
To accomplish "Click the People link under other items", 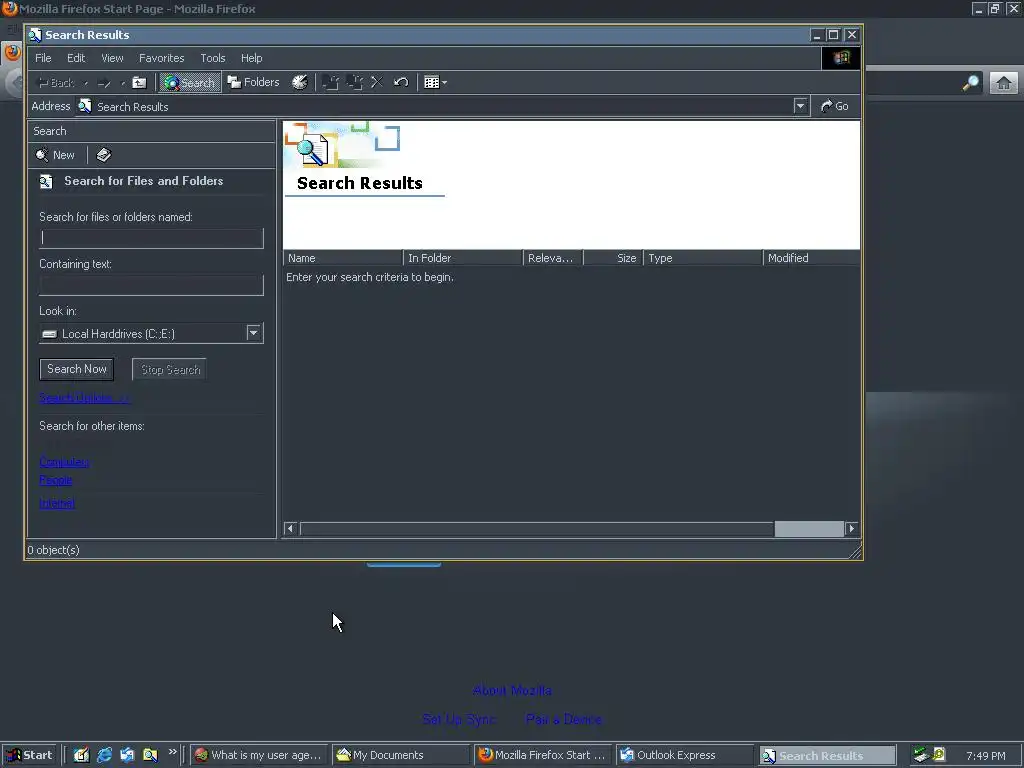I will [x=56, y=480].
